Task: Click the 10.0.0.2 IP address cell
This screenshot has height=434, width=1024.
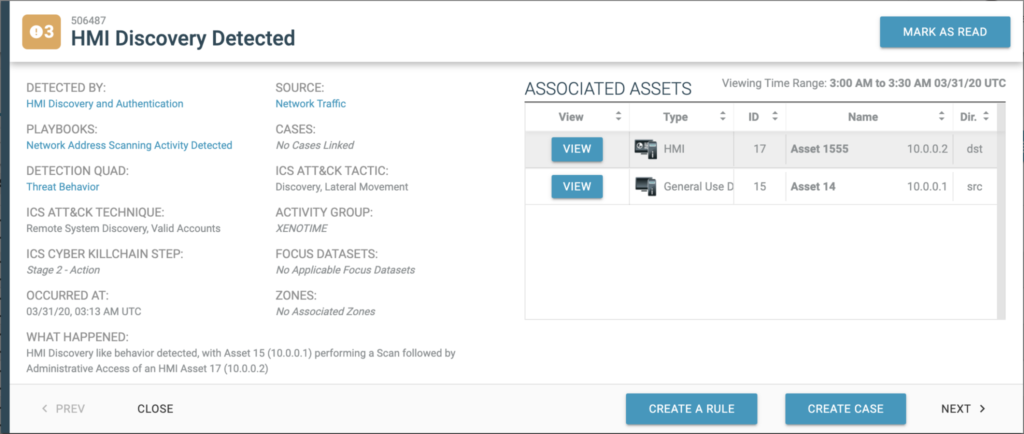Action: click(x=927, y=149)
